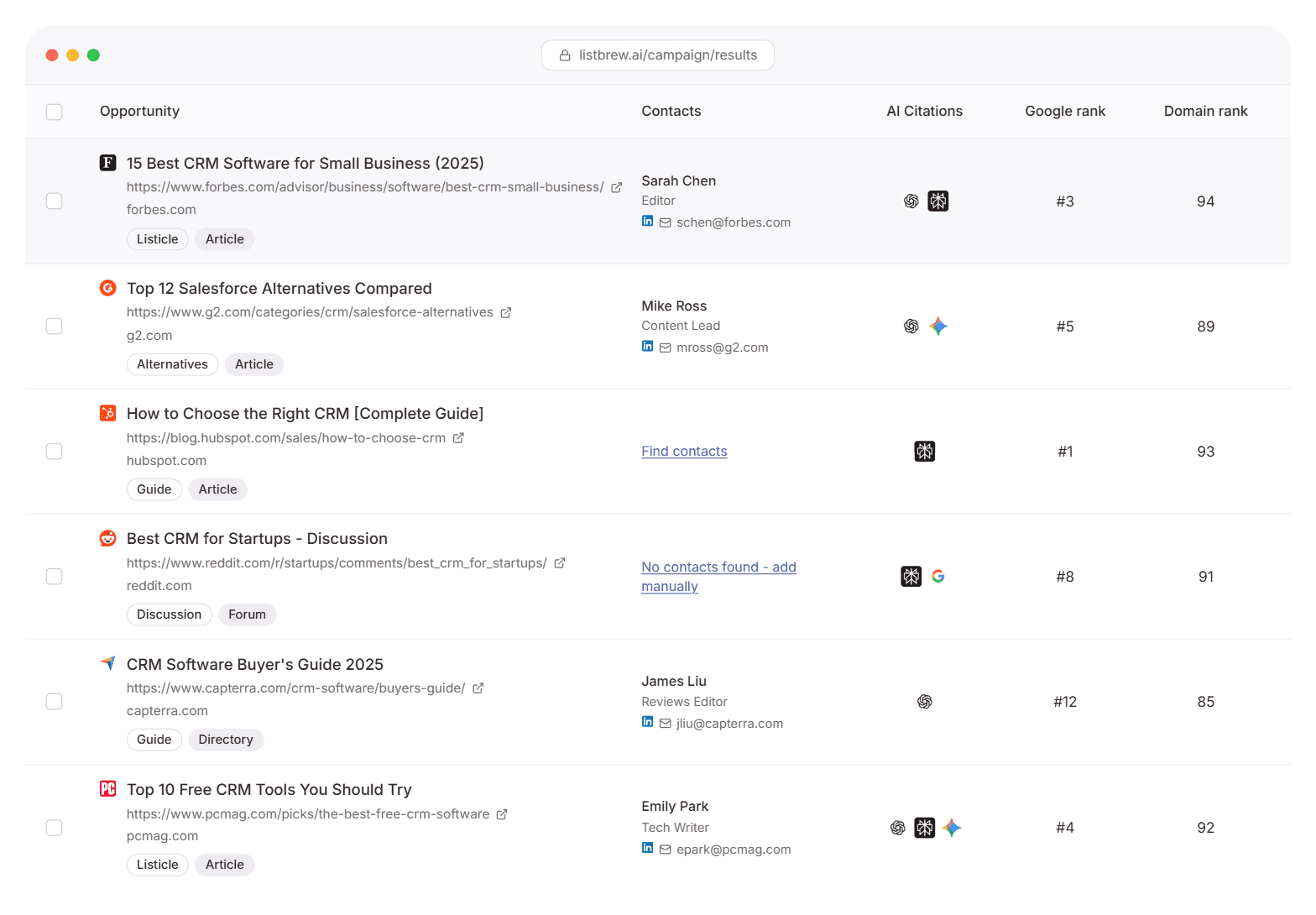Image resolution: width=1316 pixels, height=915 pixels.
Task: Click the title Best CRM for Startups - Discussion
Action: coord(257,539)
